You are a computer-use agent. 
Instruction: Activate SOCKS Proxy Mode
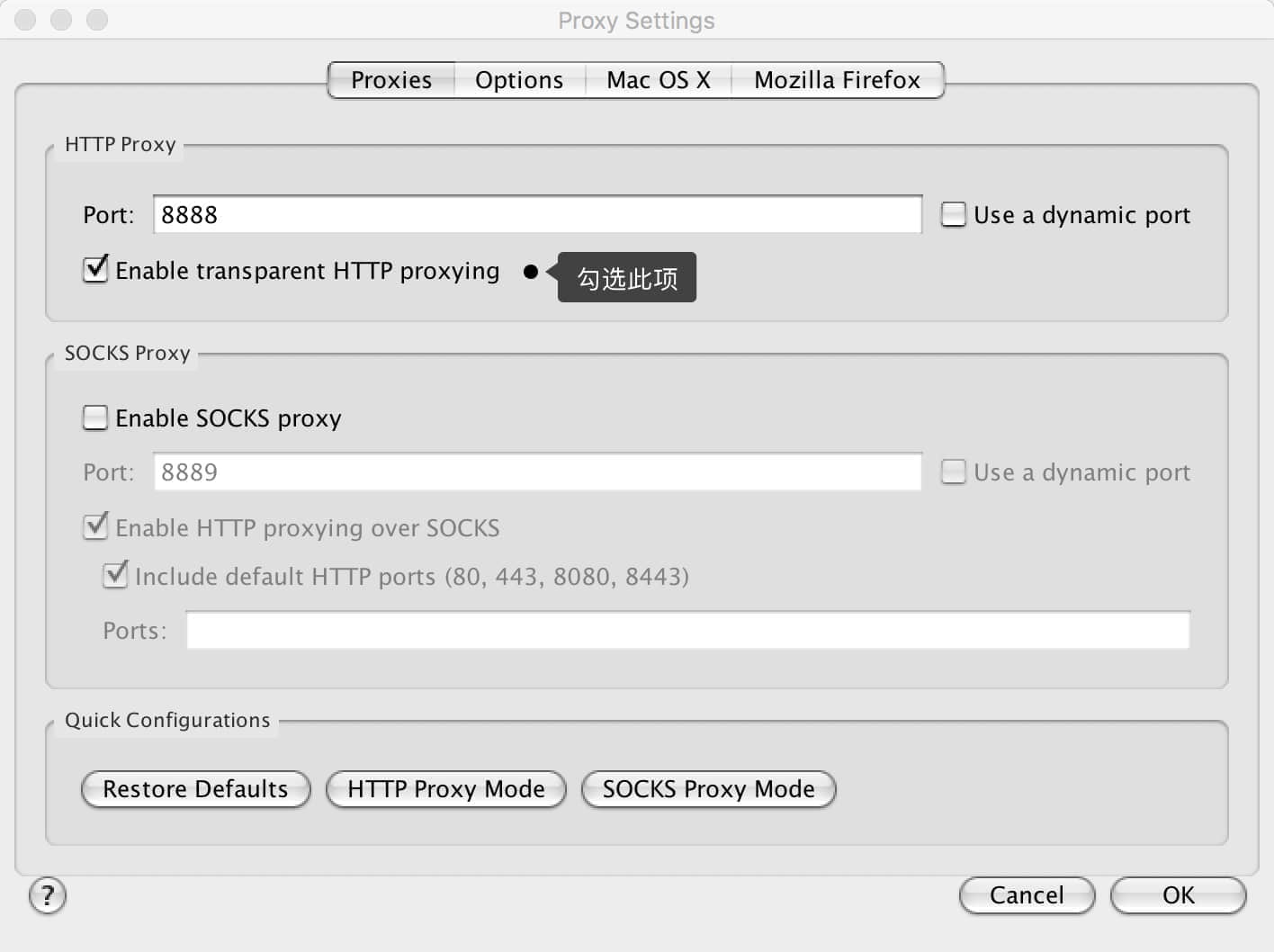coord(708,789)
